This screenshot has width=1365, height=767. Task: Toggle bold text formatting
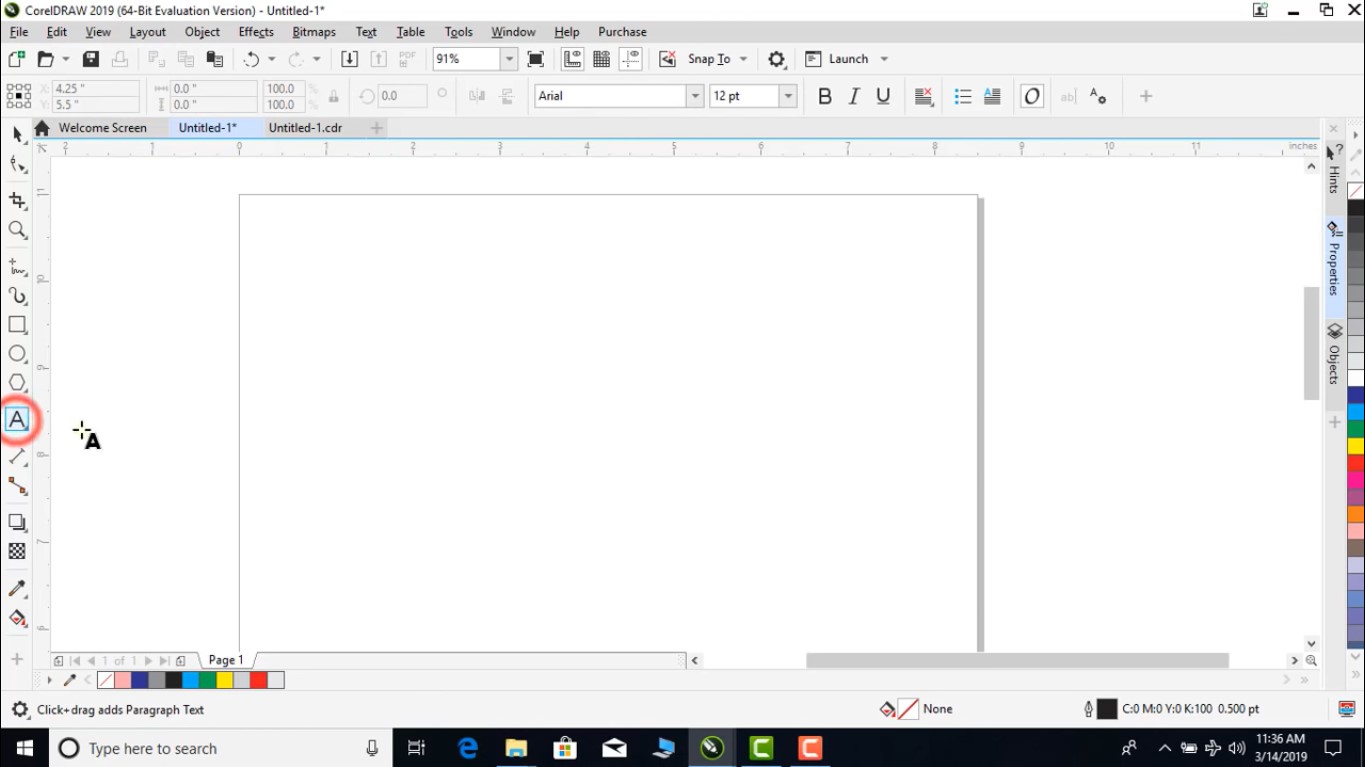click(x=824, y=95)
